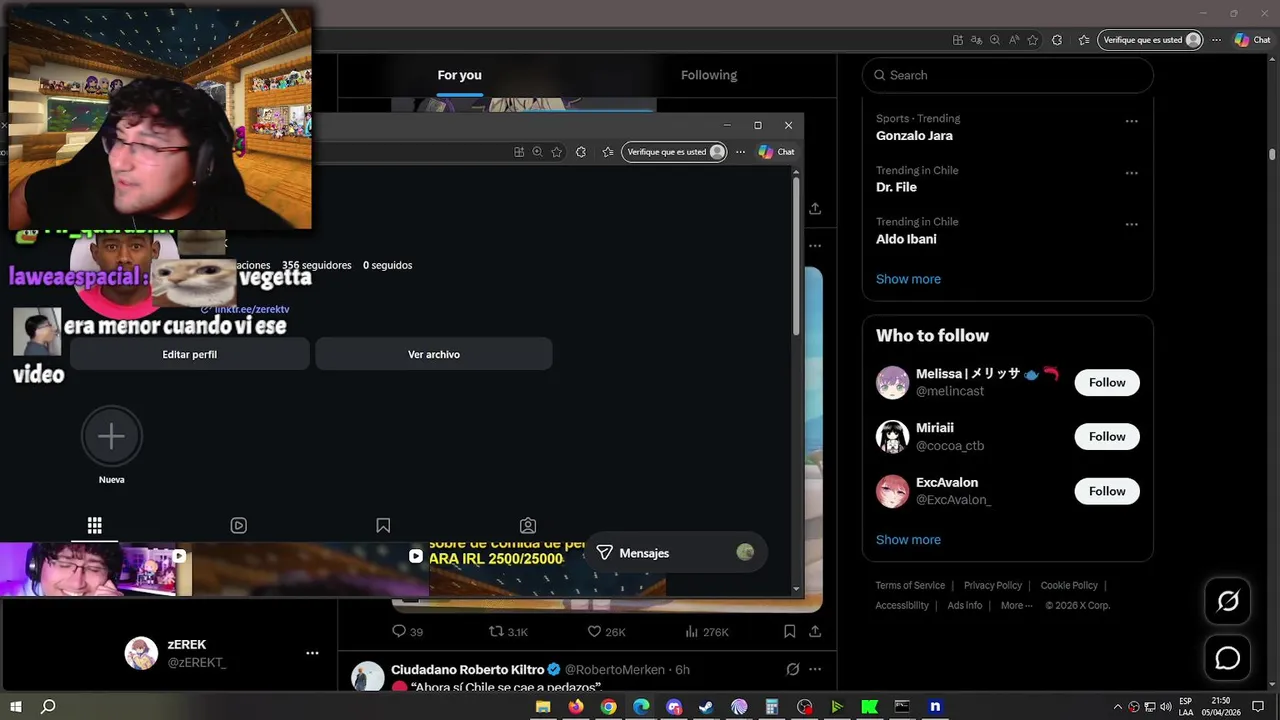1280x720 pixels.
Task: Select the posts grid tab on profile
Action: (x=94, y=525)
